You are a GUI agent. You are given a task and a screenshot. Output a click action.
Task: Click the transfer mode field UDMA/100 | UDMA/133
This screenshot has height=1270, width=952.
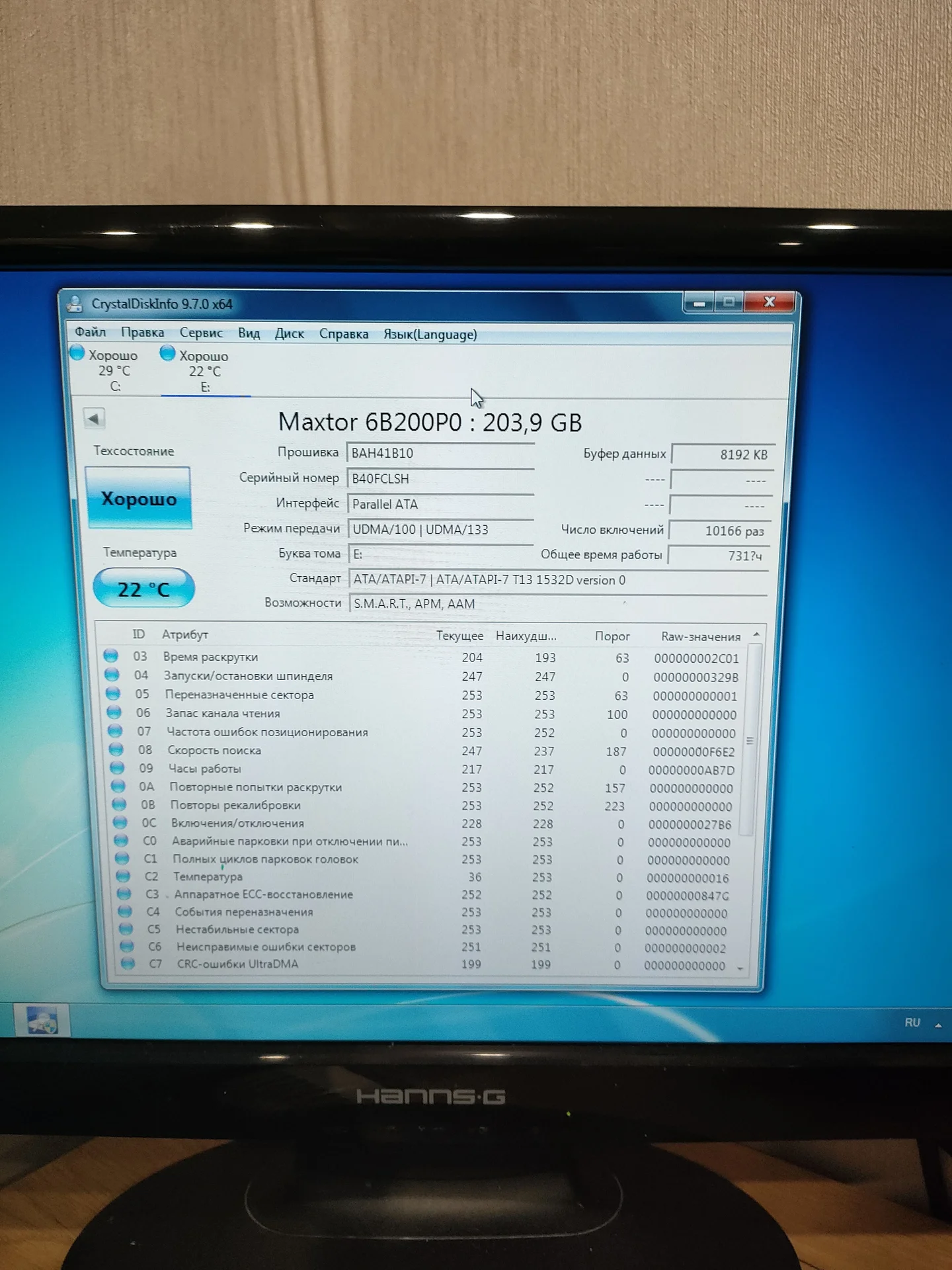(x=441, y=529)
